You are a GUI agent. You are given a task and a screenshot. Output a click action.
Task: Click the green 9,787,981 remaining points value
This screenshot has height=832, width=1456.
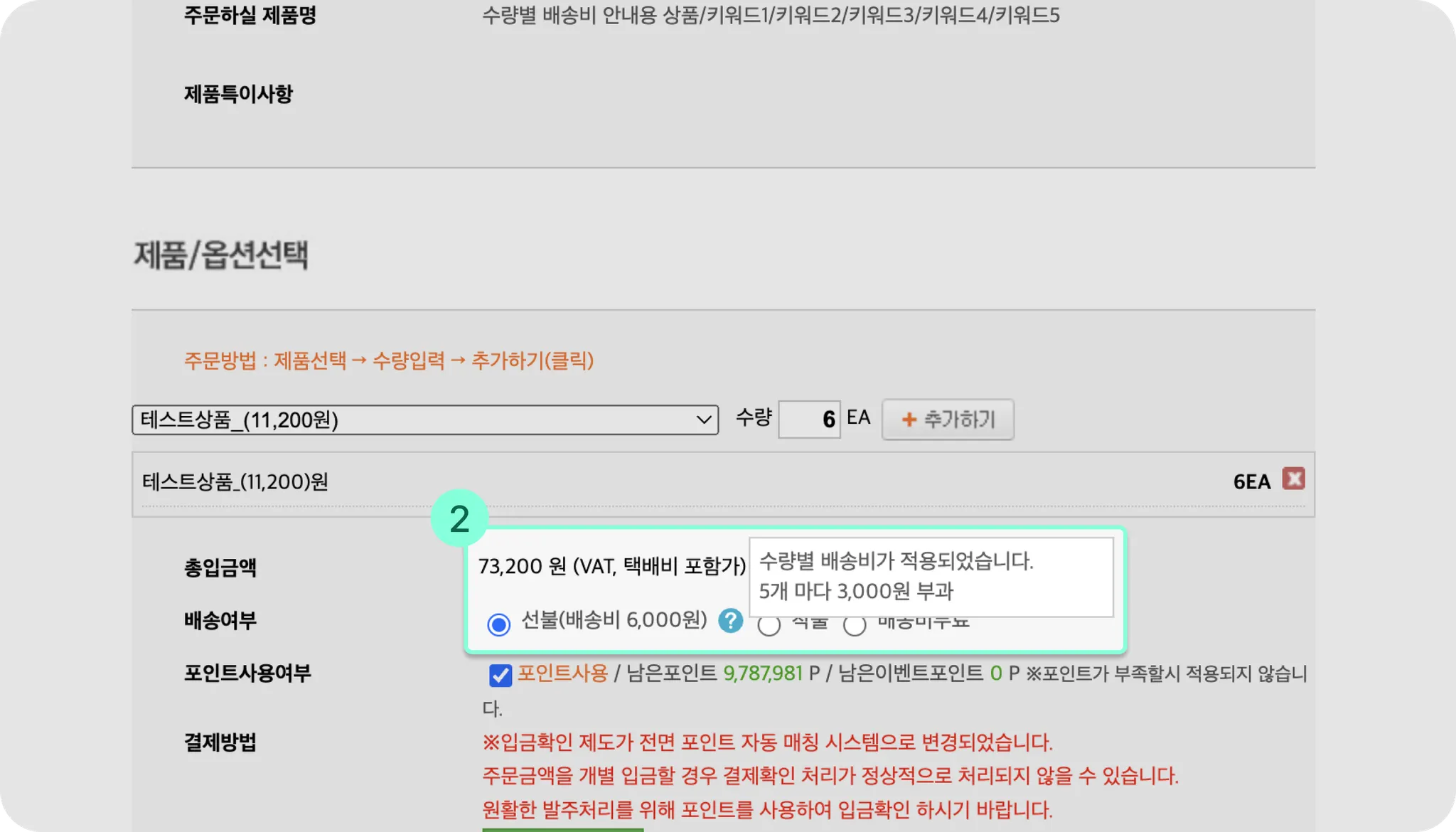762,673
